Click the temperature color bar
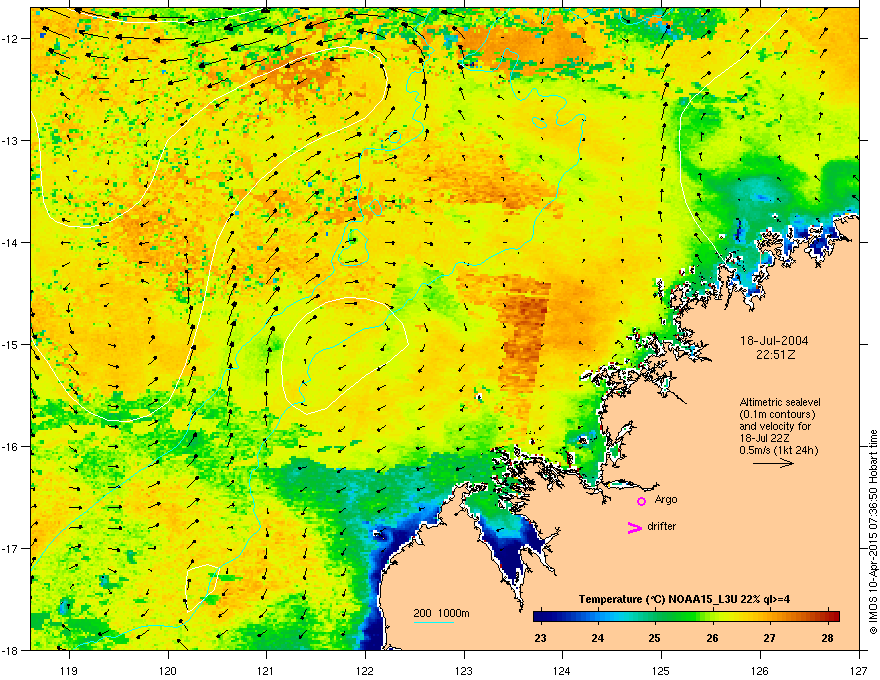The image size is (880, 680). [686, 616]
